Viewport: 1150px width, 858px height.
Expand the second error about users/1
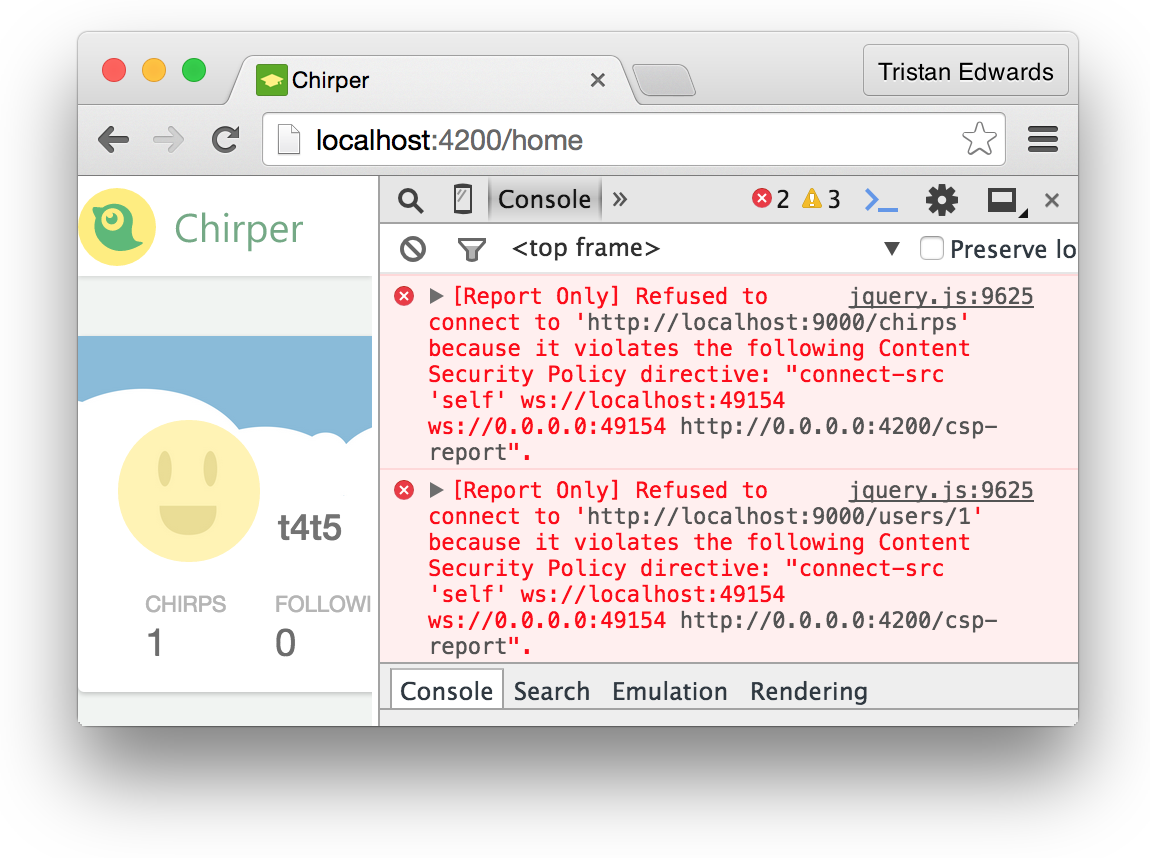coord(436,490)
